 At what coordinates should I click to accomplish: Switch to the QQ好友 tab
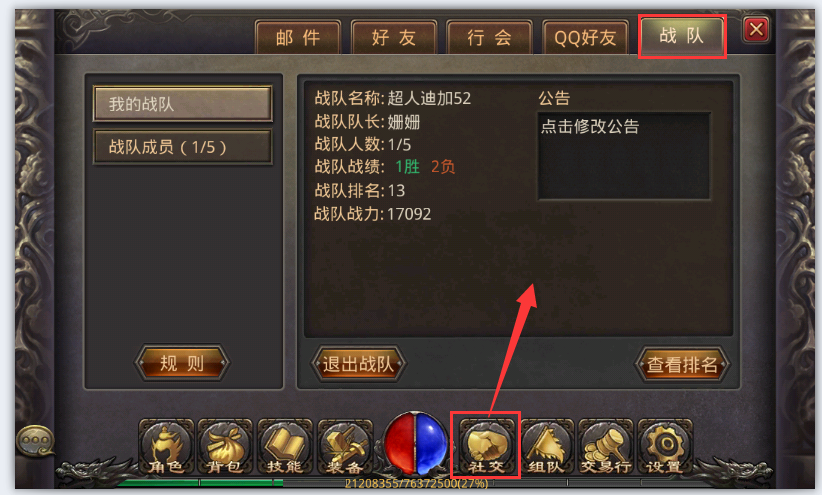coord(585,37)
